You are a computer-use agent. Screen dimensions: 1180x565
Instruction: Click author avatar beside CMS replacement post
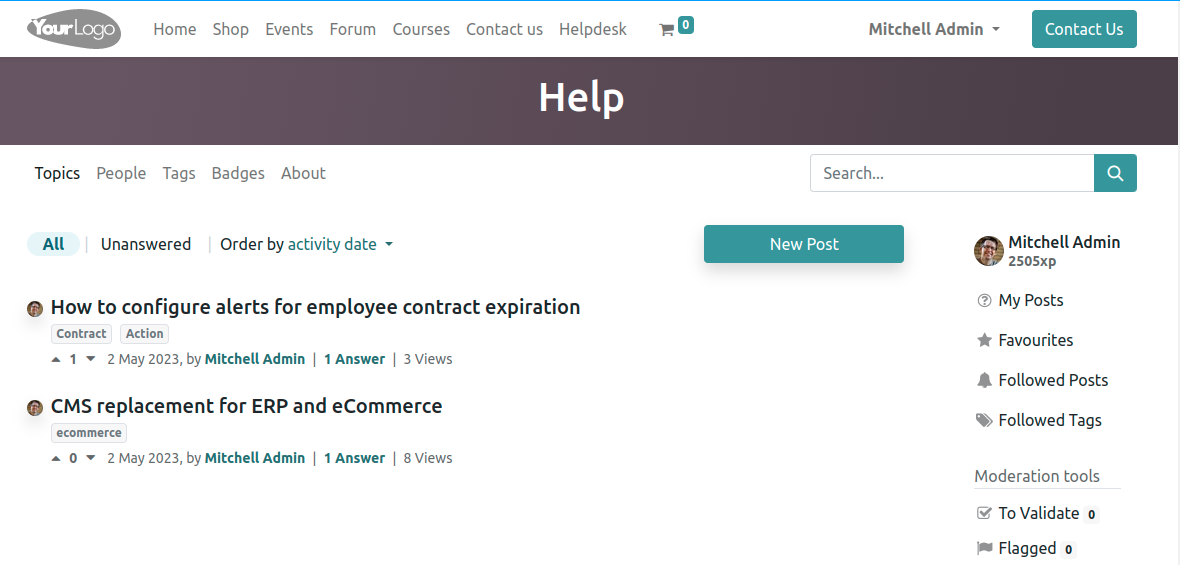(x=35, y=408)
